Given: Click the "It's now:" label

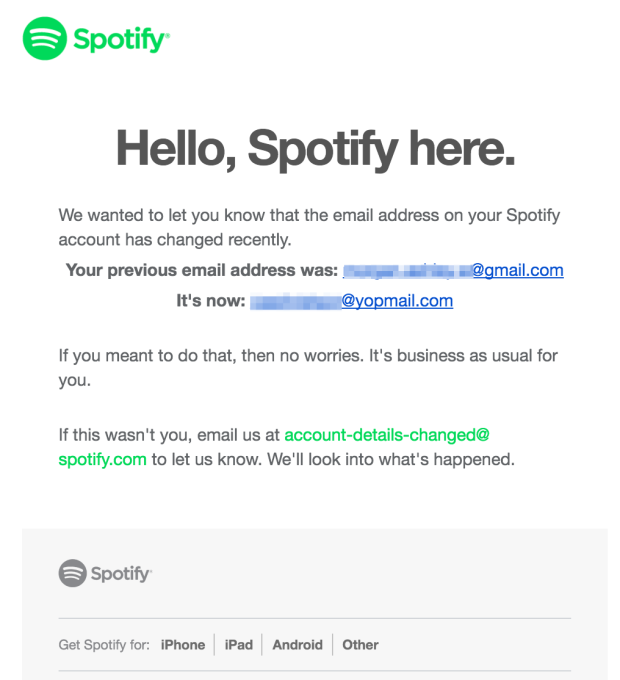Looking at the screenshot, I should click(210, 301).
